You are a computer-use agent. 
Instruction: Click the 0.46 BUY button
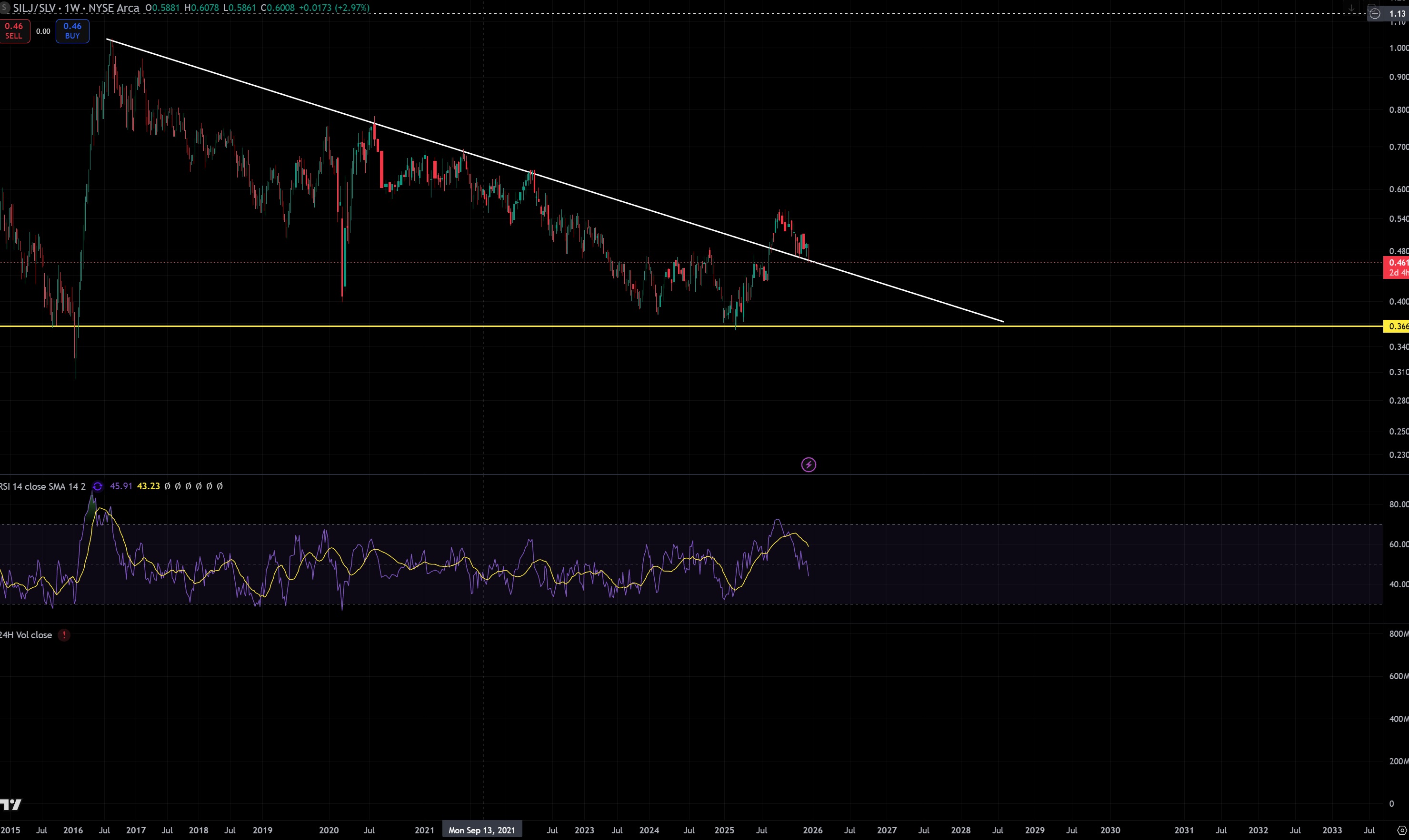click(72, 31)
